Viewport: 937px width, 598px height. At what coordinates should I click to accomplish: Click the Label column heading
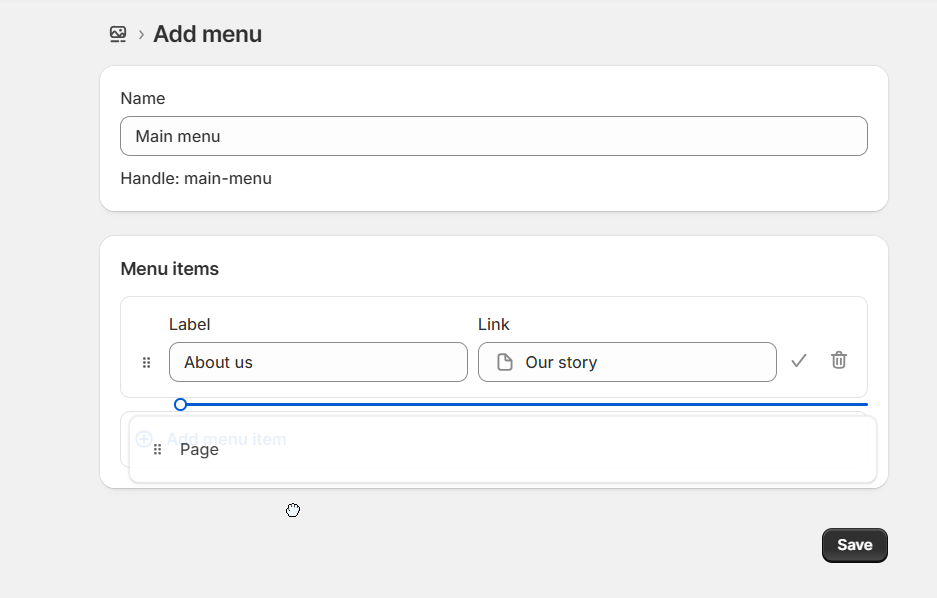[189, 324]
